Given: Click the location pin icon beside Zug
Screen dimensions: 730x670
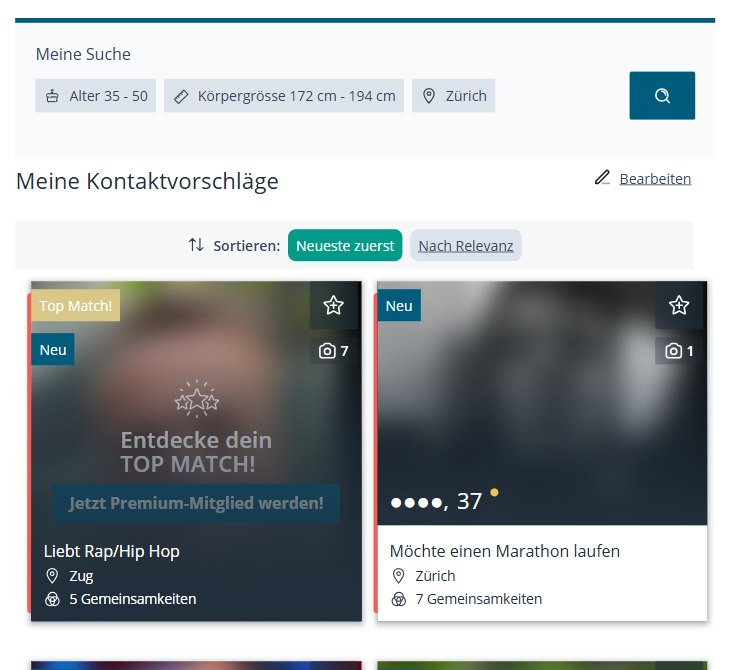Looking at the screenshot, I should [x=52, y=576].
